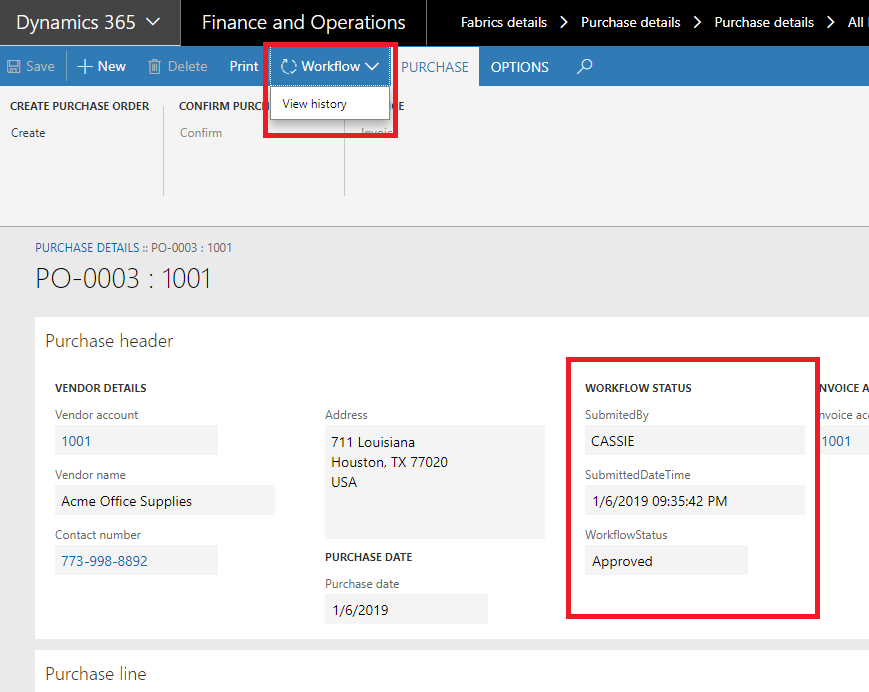Open Purchase details breadcrumb link
This screenshot has width=869, height=692.
point(630,21)
